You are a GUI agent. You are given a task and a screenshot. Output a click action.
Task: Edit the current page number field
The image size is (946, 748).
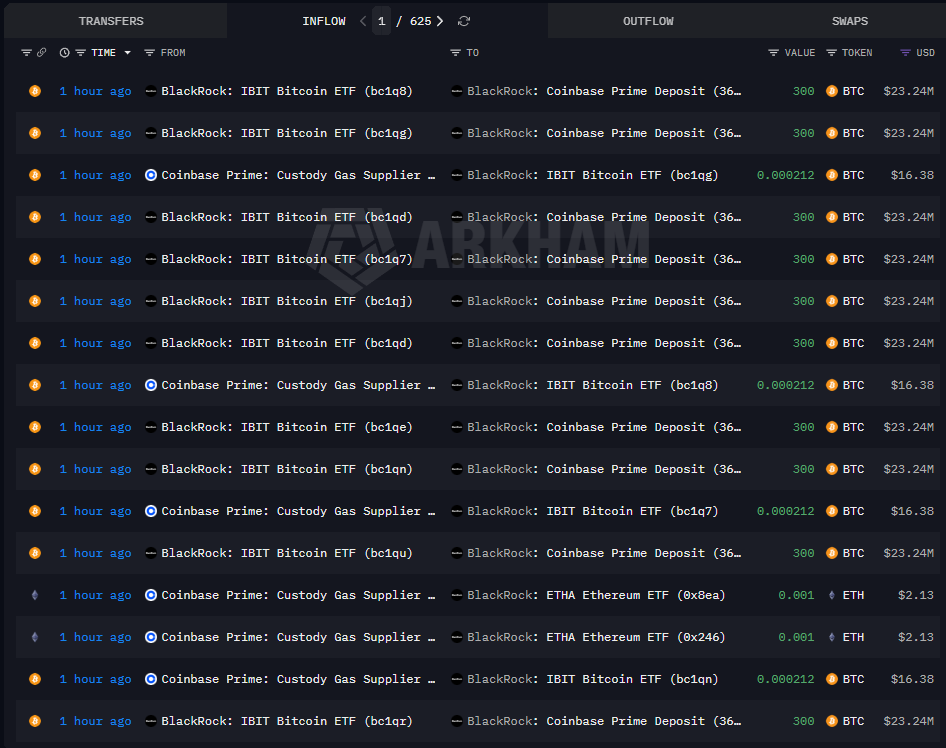381,21
